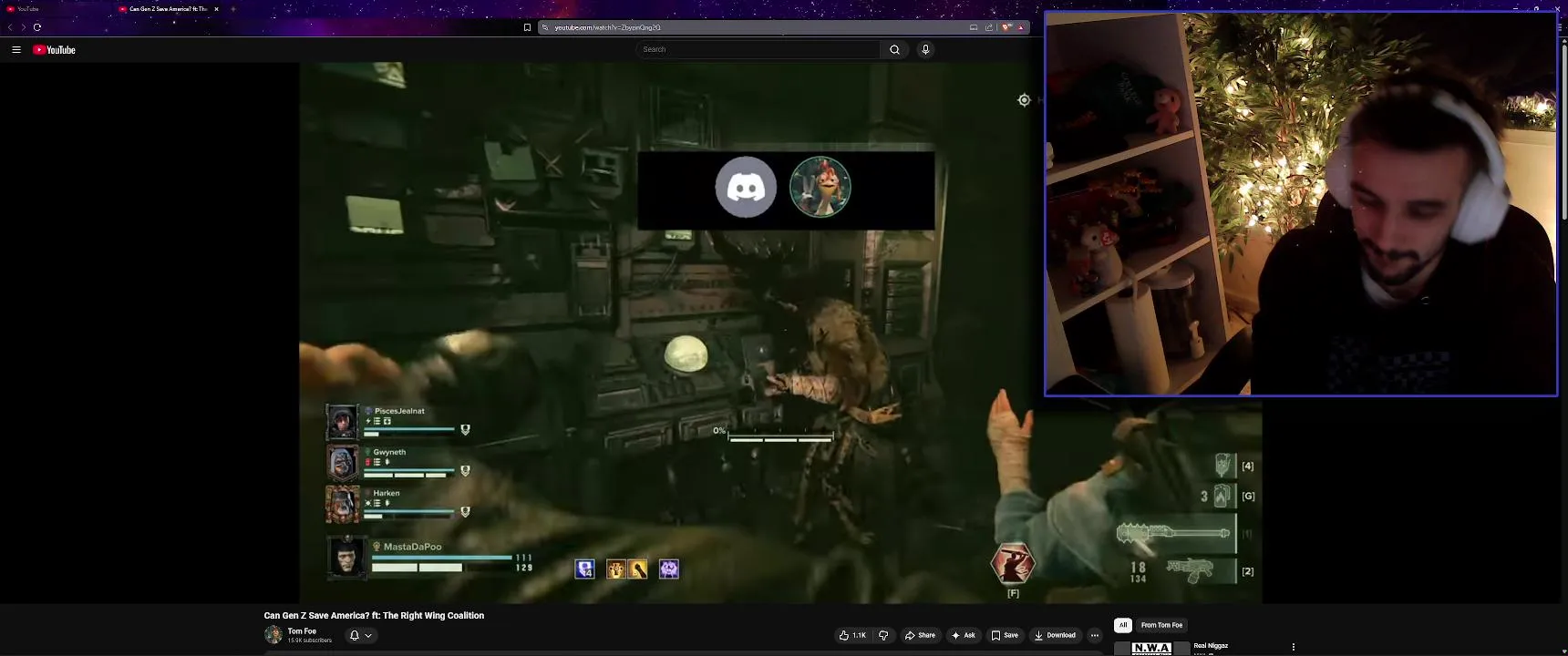Open the Brave Rewards triangle icon
This screenshot has height=656, width=1568.
click(1021, 27)
